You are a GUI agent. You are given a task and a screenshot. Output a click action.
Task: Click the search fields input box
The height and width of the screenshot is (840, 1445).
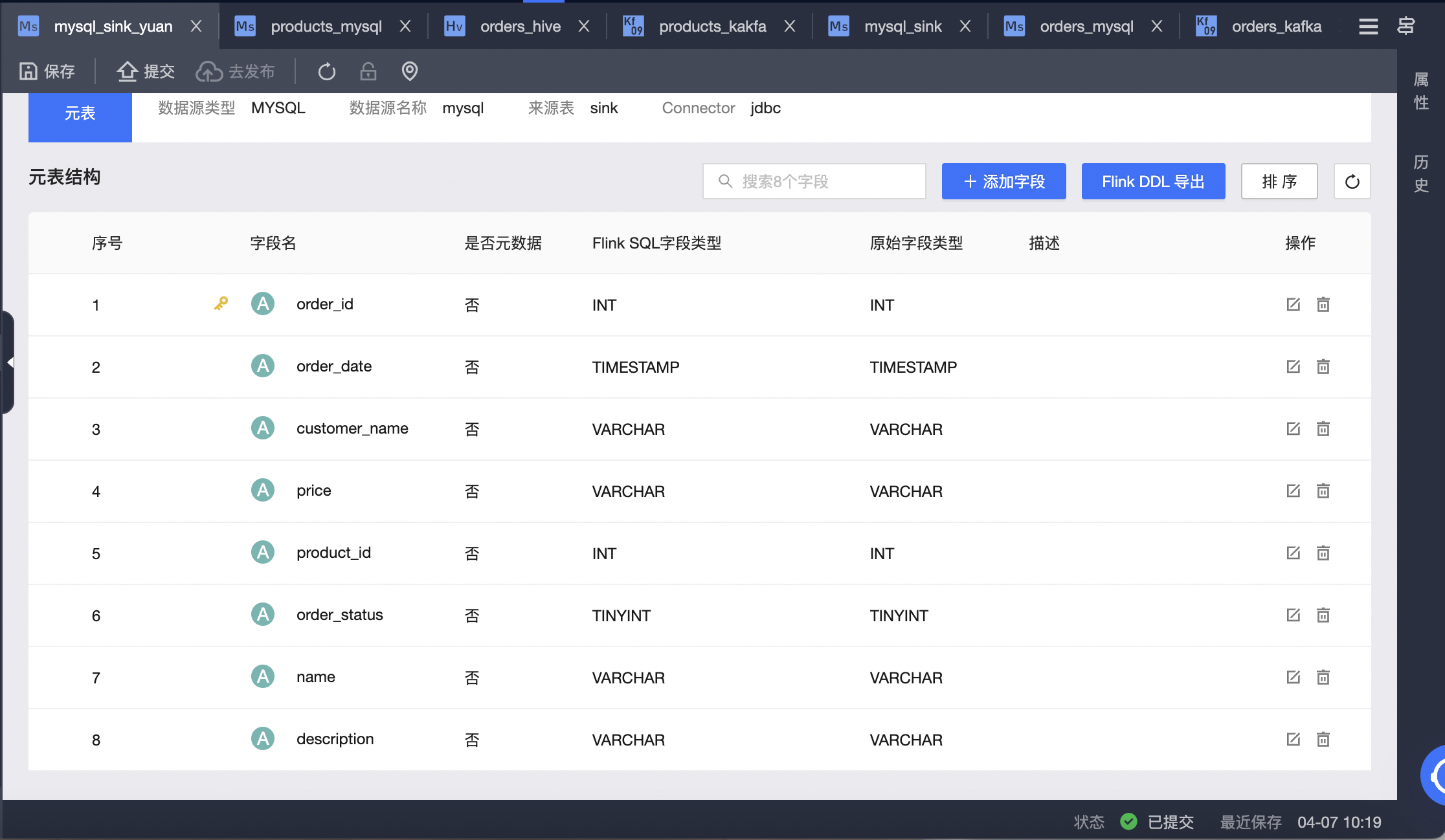click(x=814, y=181)
